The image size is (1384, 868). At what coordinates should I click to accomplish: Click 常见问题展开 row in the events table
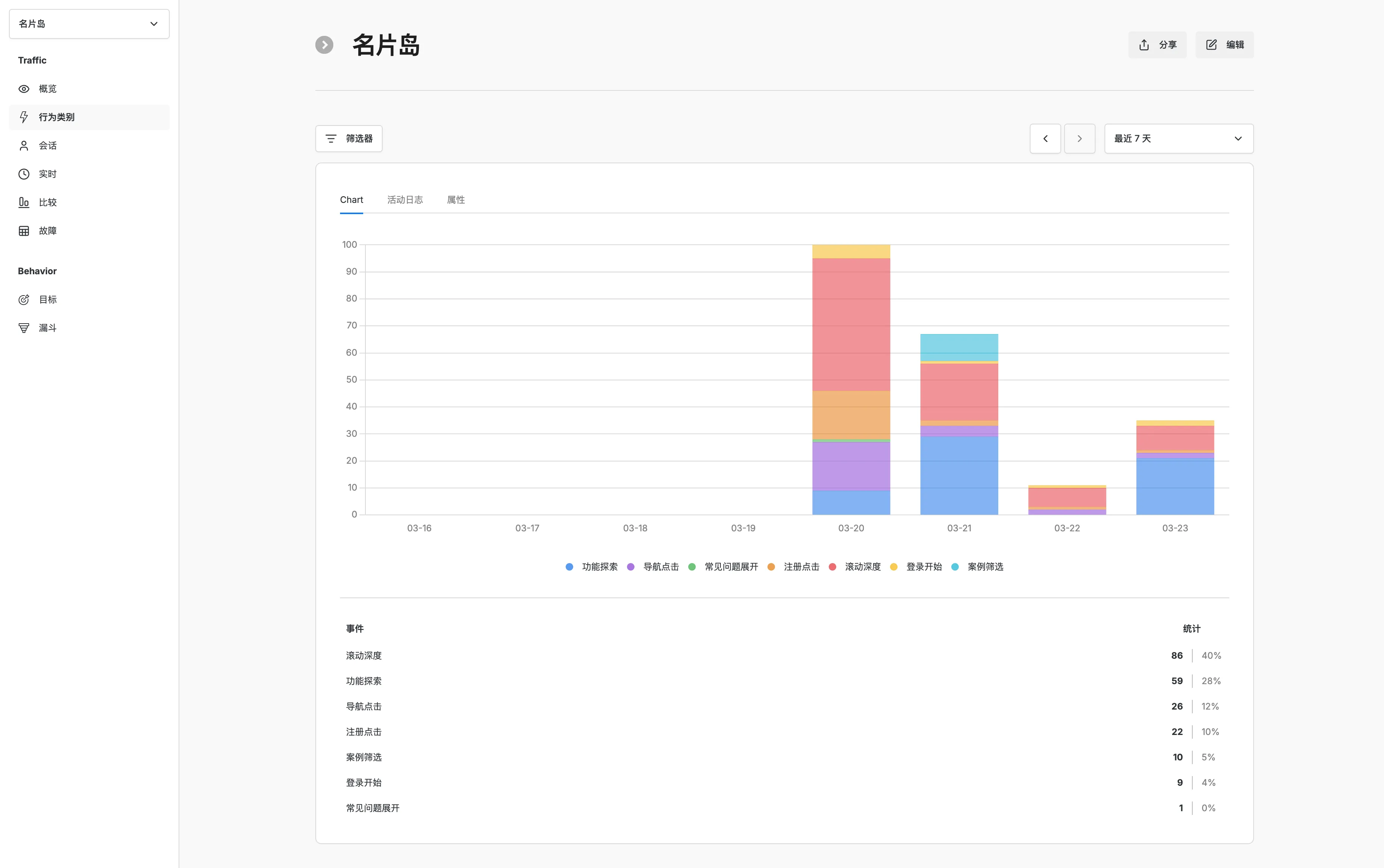tap(784, 808)
